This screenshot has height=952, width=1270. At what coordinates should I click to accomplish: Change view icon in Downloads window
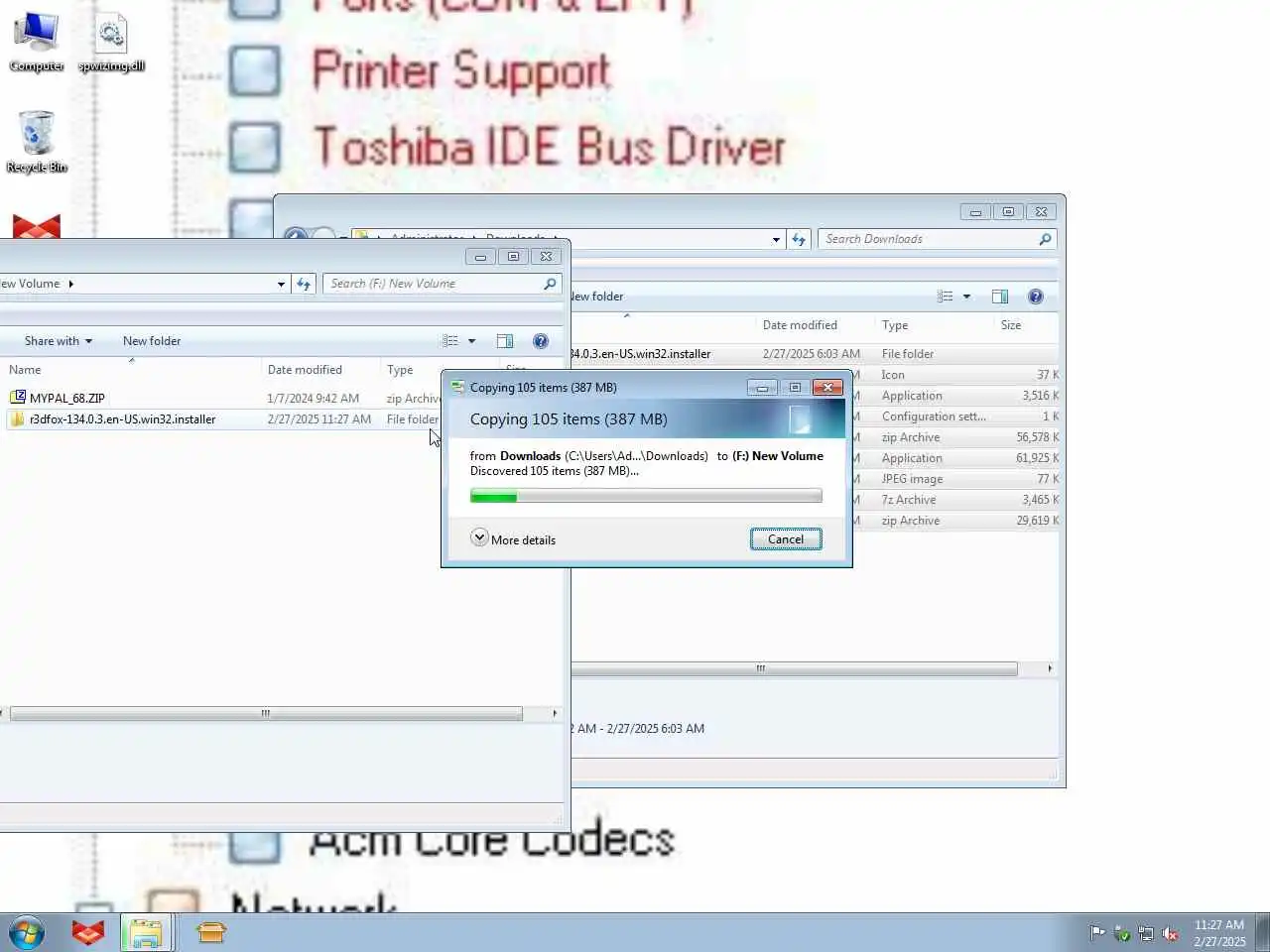coord(946,297)
